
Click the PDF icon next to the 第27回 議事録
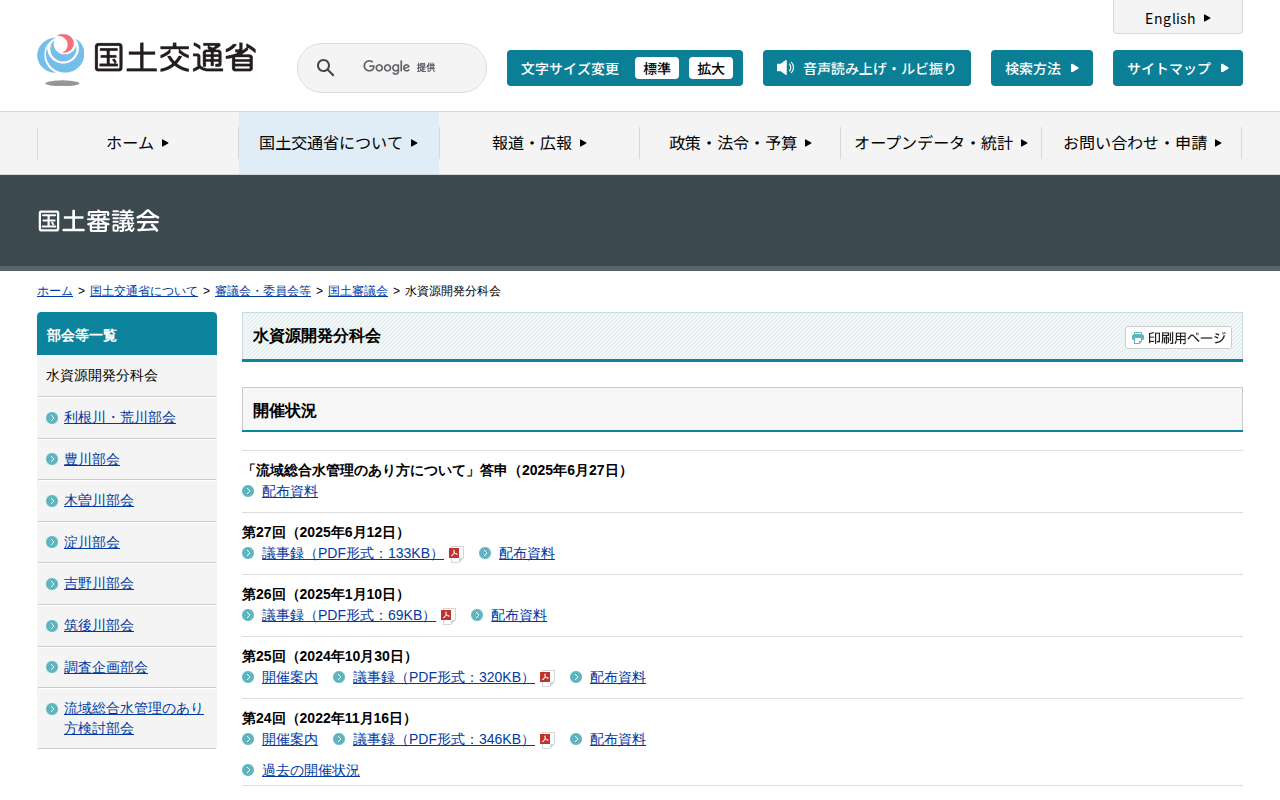[x=455, y=554]
